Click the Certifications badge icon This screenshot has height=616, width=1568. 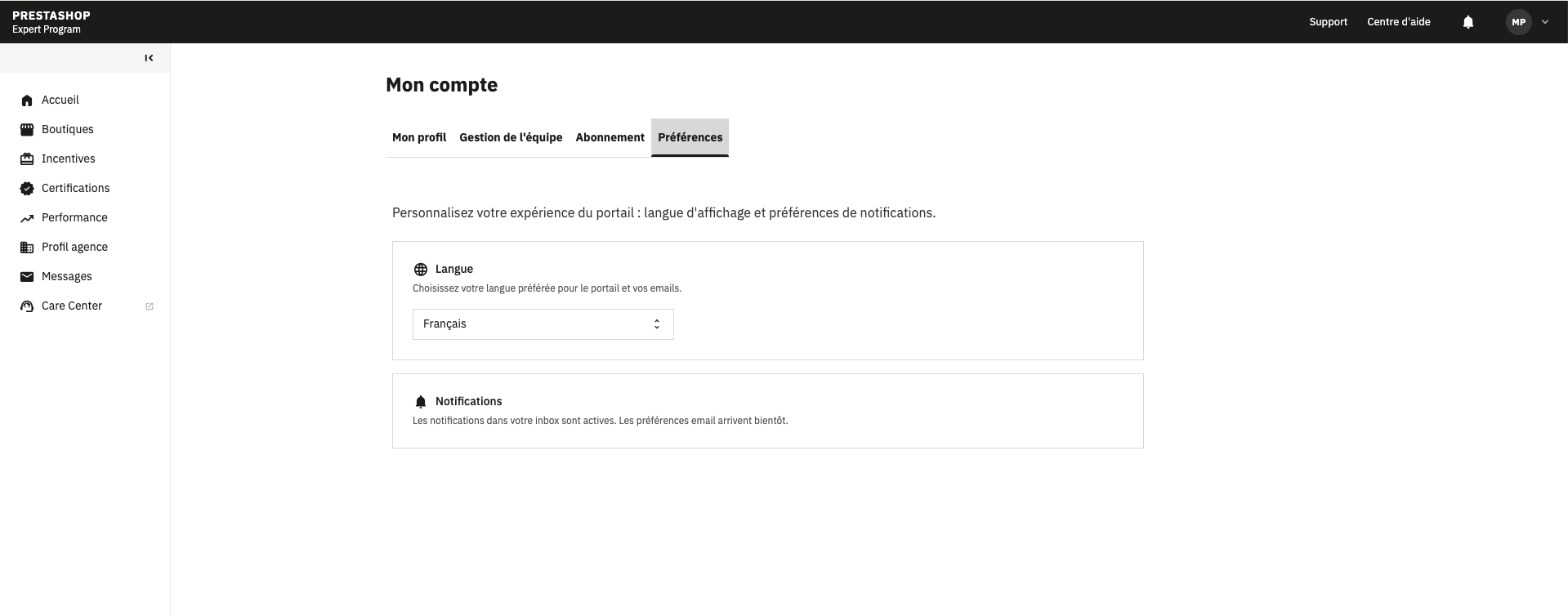point(27,189)
